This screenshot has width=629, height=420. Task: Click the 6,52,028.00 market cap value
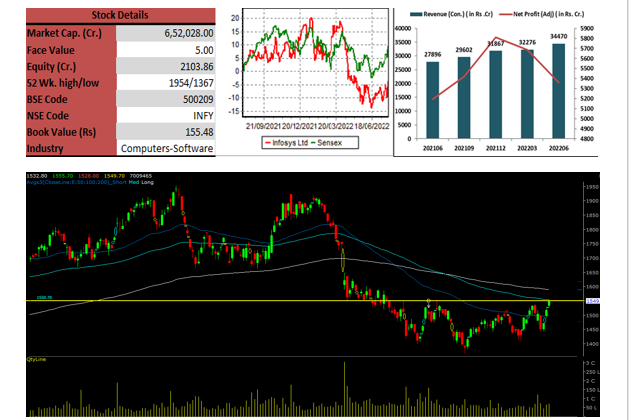point(189,33)
